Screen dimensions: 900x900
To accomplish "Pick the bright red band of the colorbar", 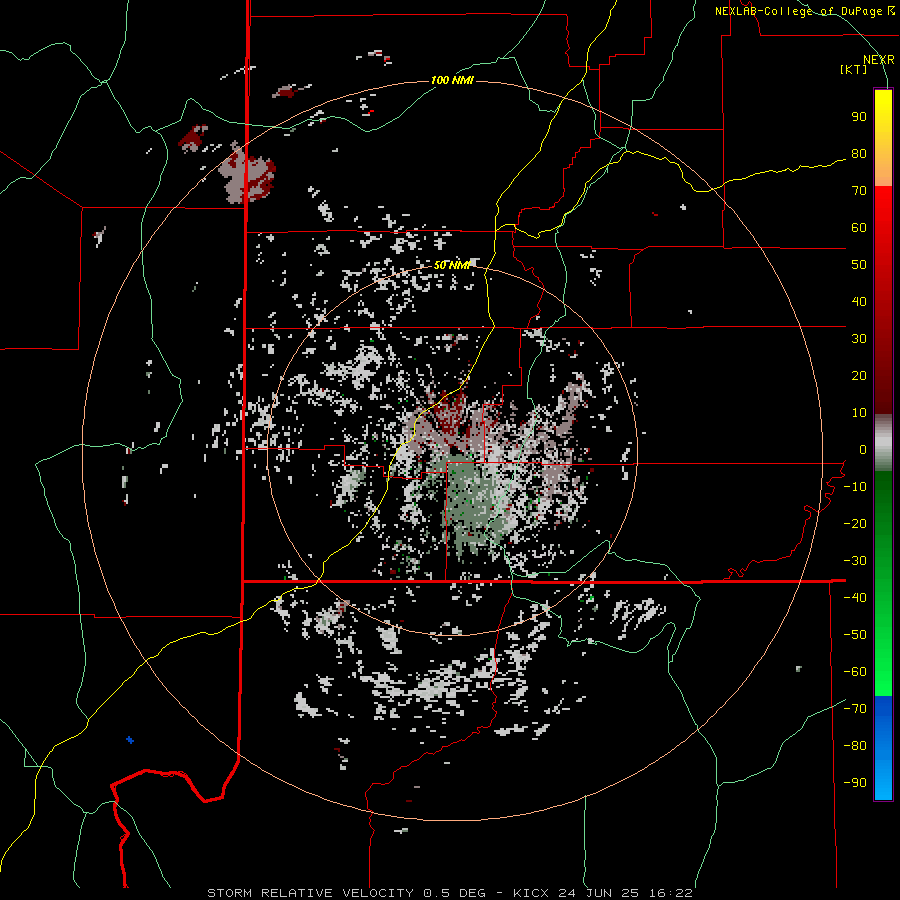I will click(x=883, y=230).
